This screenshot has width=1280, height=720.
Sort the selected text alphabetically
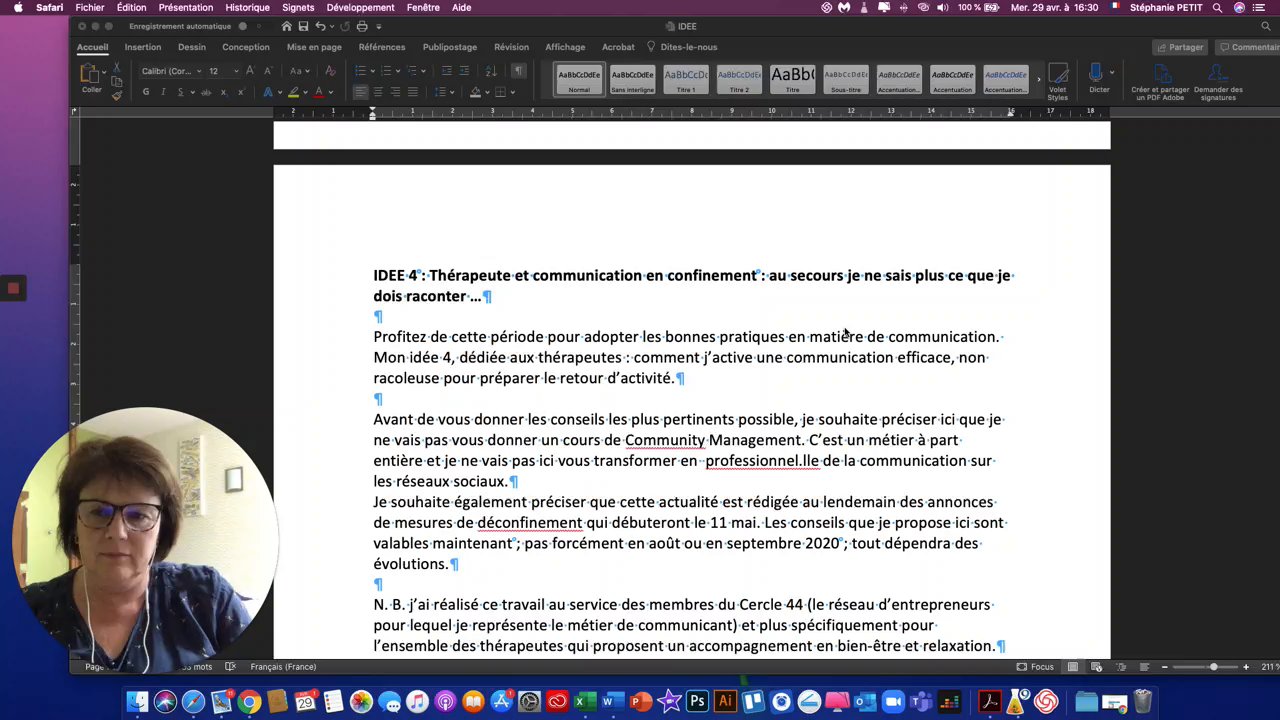[491, 71]
